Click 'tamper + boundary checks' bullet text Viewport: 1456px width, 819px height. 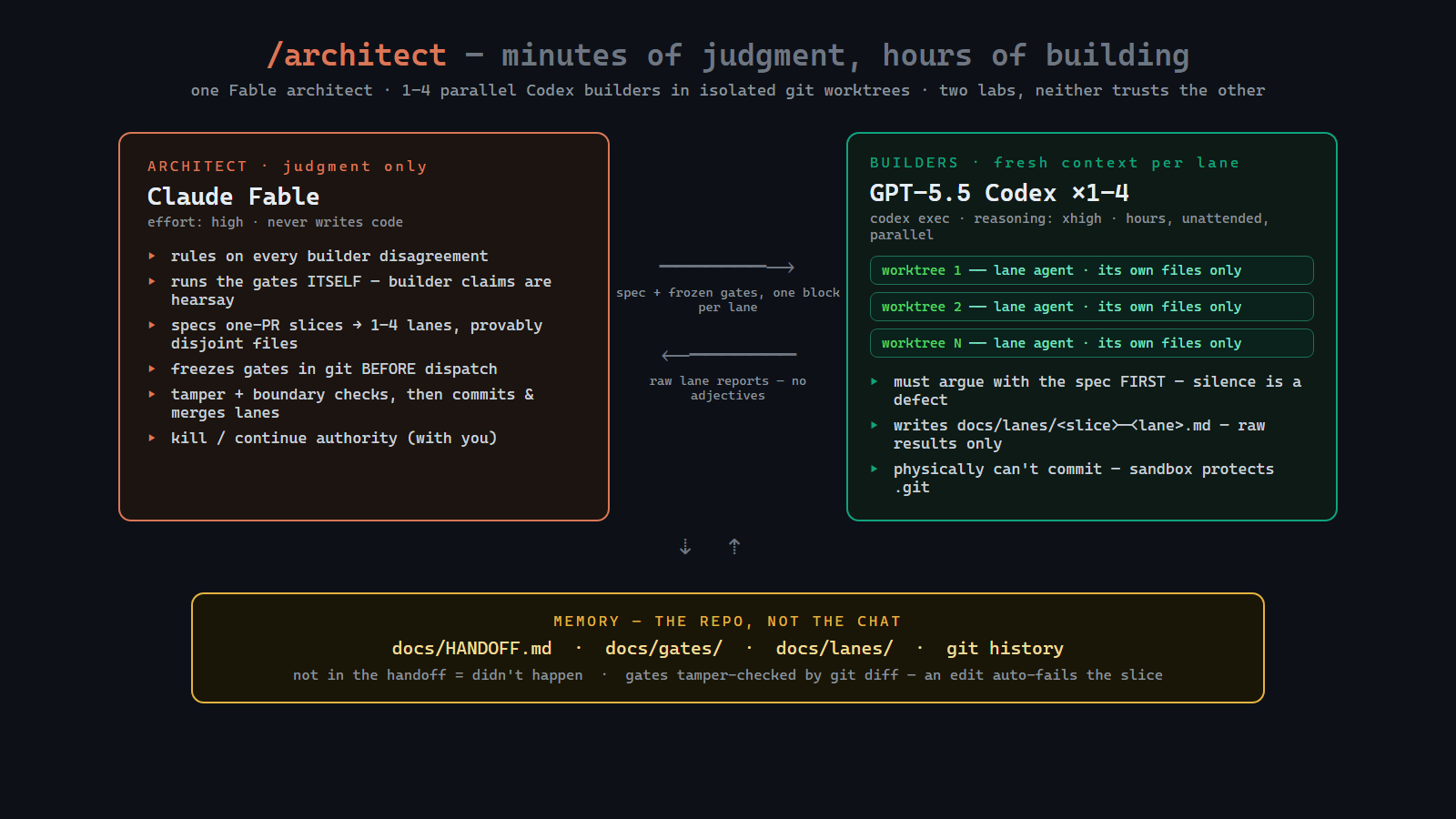(352, 403)
